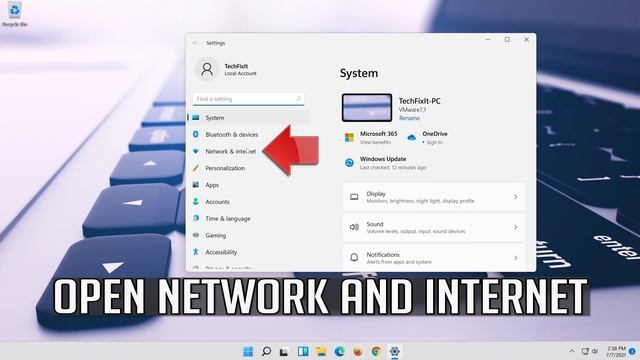Expand Notifications with its chevron arrow

click(x=516, y=258)
